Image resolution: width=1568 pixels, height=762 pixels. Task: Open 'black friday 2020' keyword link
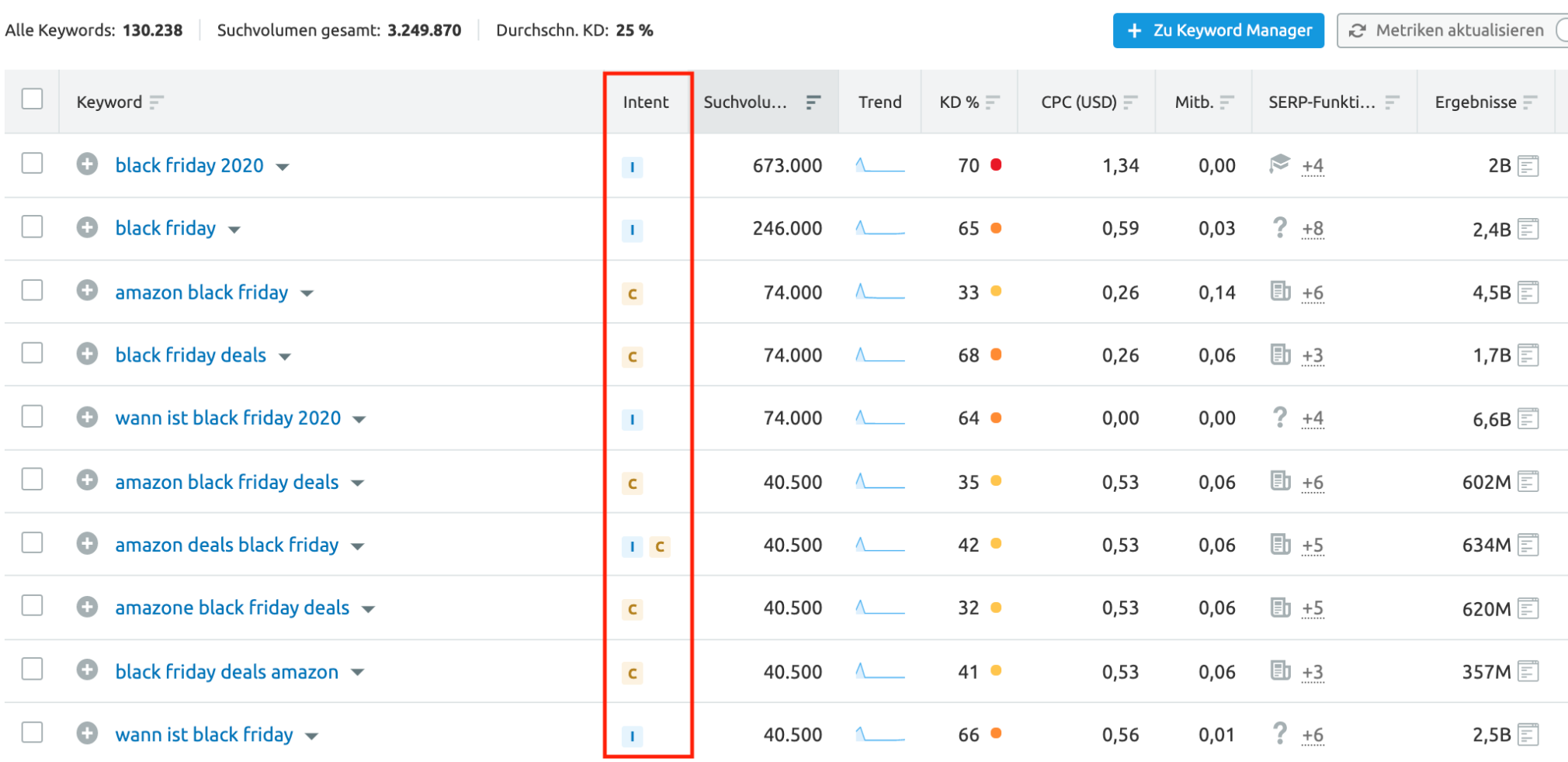pos(189,165)
